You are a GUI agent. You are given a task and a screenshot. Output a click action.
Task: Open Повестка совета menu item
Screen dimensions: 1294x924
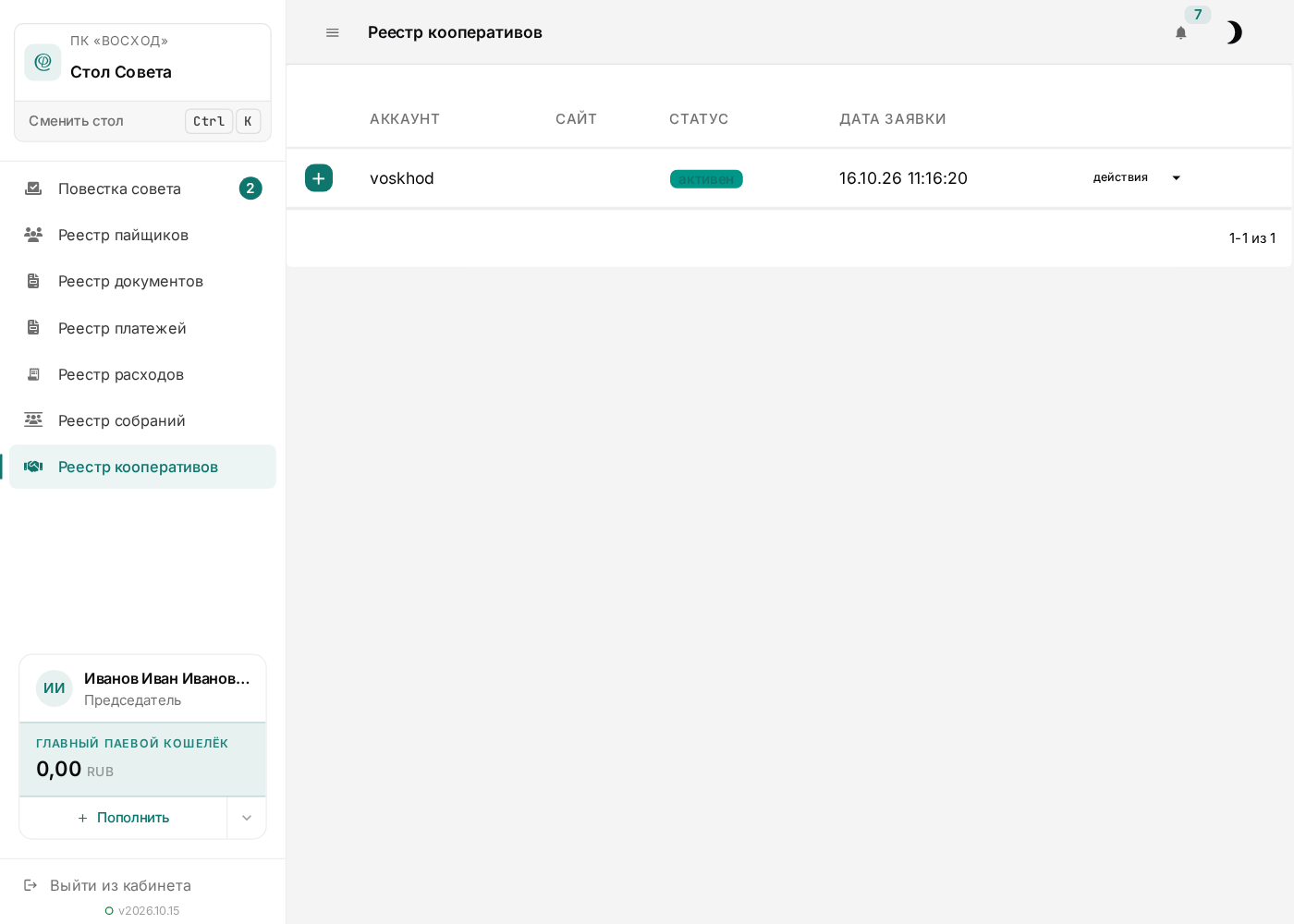[142, 188]
